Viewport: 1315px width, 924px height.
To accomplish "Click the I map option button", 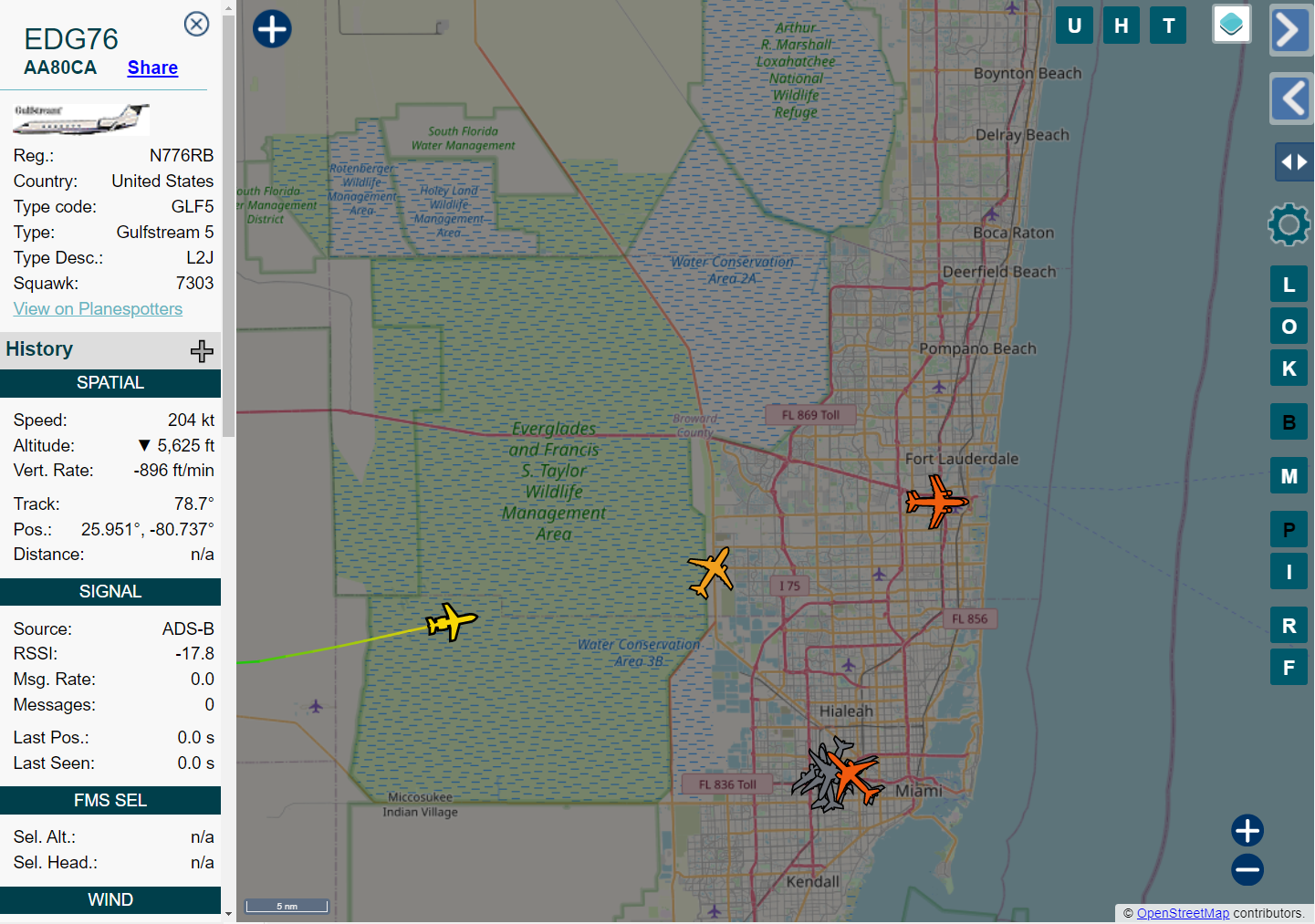I will tap(1289, 572).
